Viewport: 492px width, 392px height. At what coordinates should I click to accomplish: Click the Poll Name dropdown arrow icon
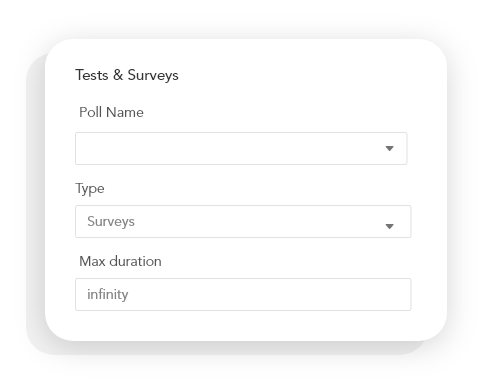click(389, 148)
